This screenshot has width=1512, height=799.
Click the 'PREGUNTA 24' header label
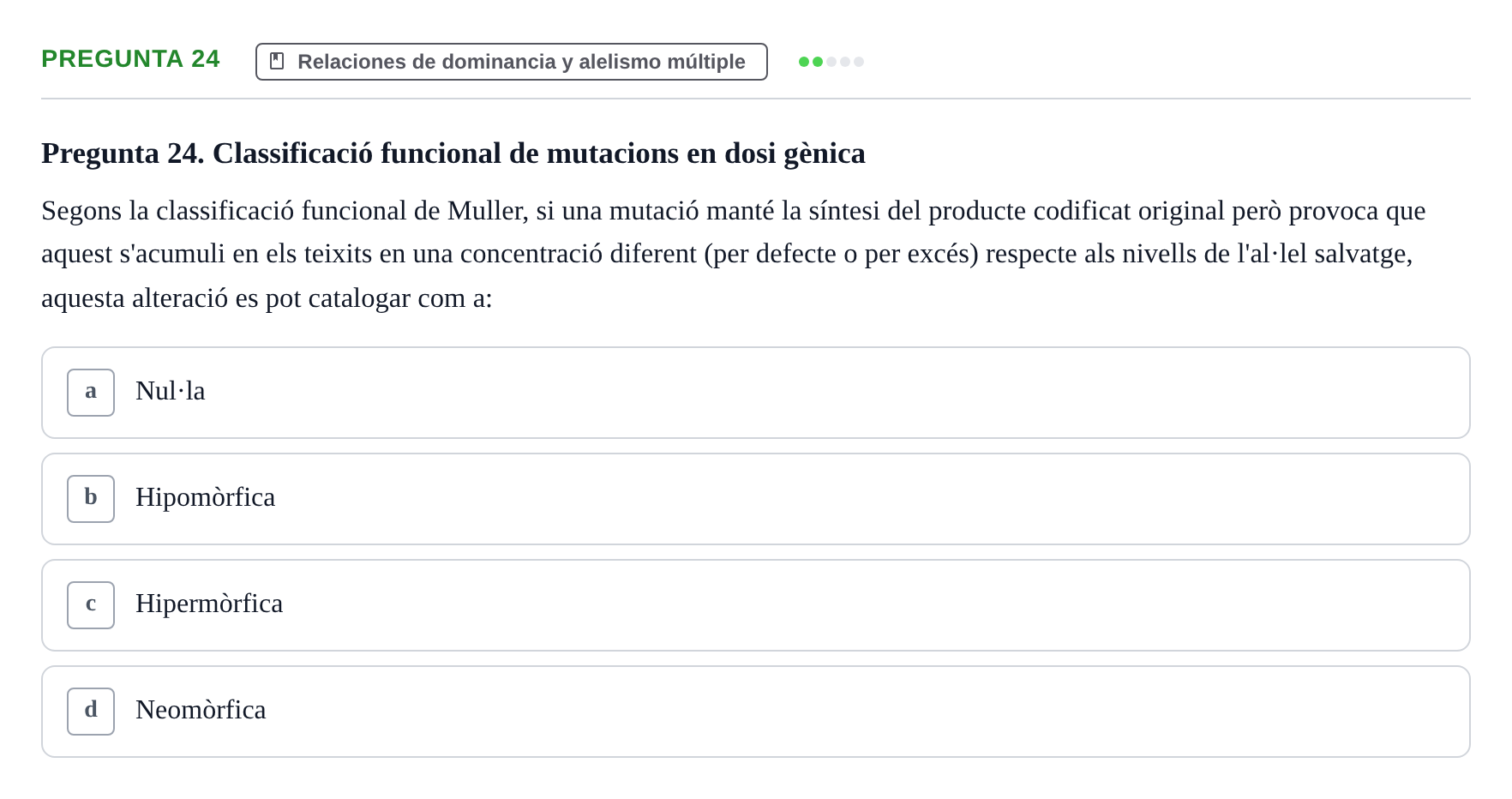coord(130,58)
